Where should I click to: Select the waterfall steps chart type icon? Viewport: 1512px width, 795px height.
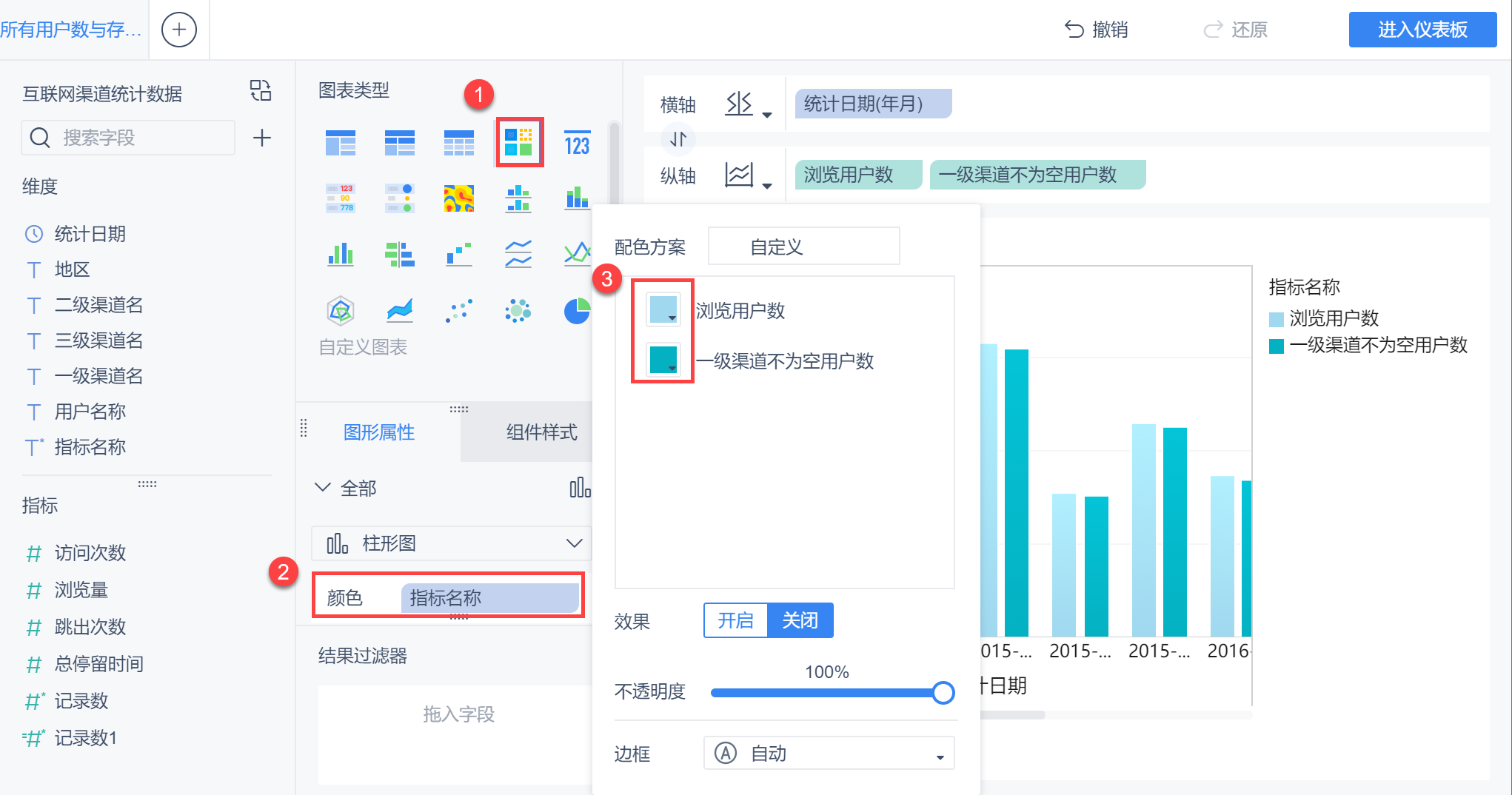coord(459,255)
